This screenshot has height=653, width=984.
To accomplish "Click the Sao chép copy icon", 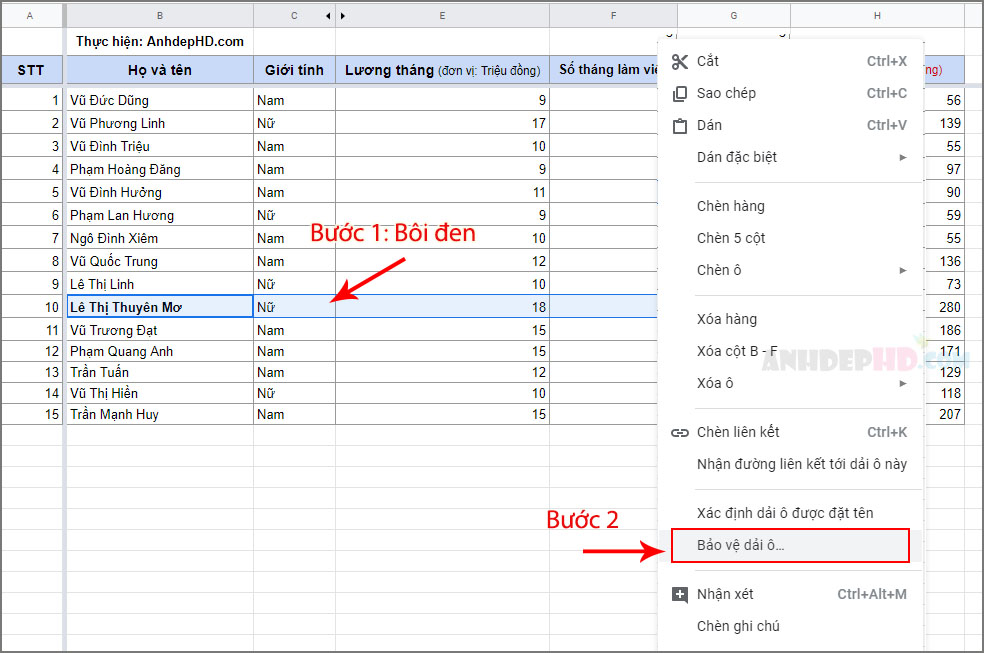I will (x=680, y=93).
